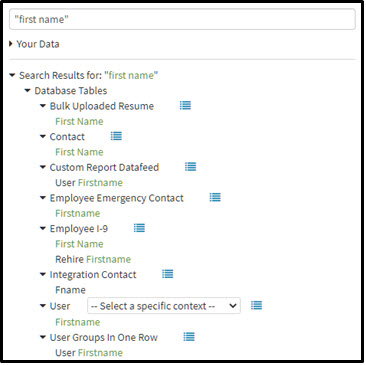
Task: Click list icon next to Employee I-9
Action: click(x=139, y=228)
